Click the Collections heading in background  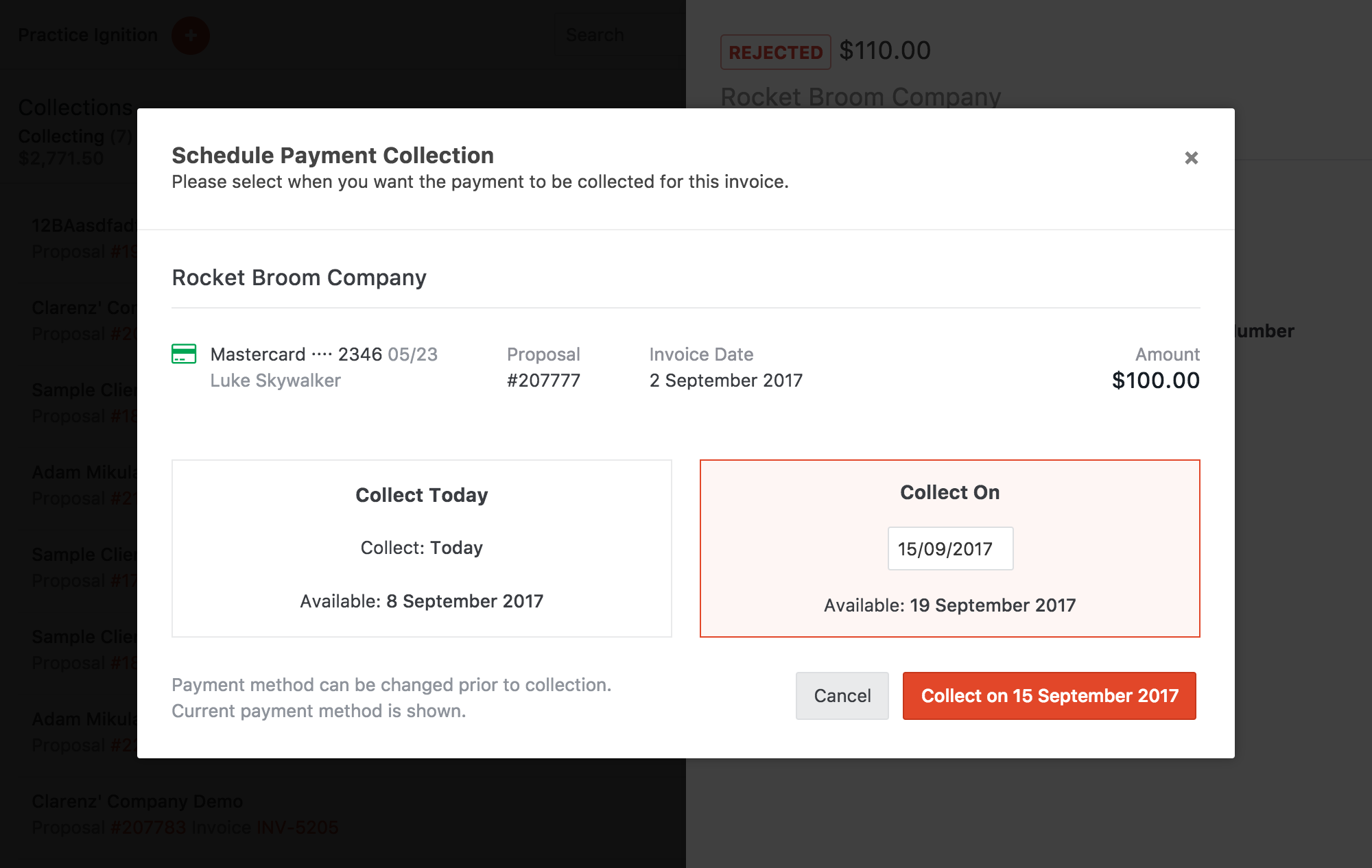(75, 108)
